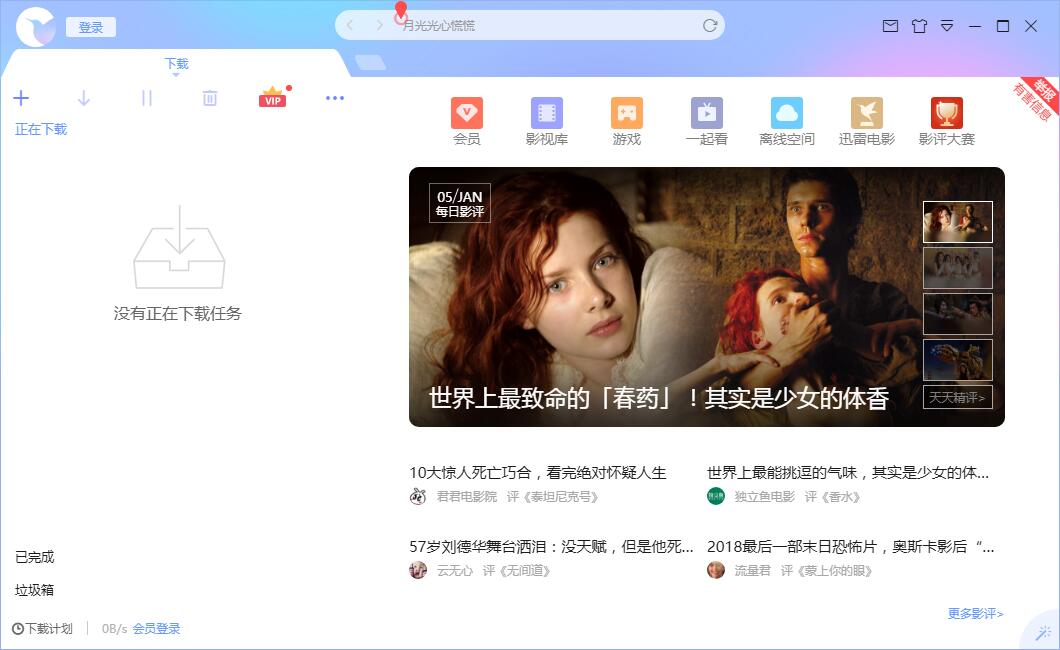Image resolution: width=1060 pixels, height=650 pixels.
Task: Open 更多影评> more reviews link
Action: tap(975, 614)
